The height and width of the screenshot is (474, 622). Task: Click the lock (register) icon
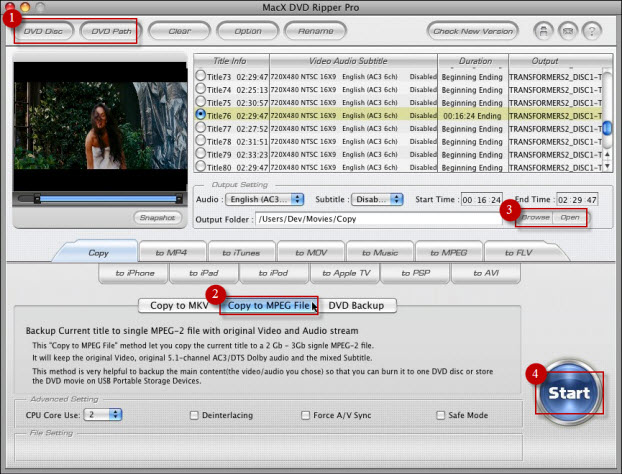543,31
